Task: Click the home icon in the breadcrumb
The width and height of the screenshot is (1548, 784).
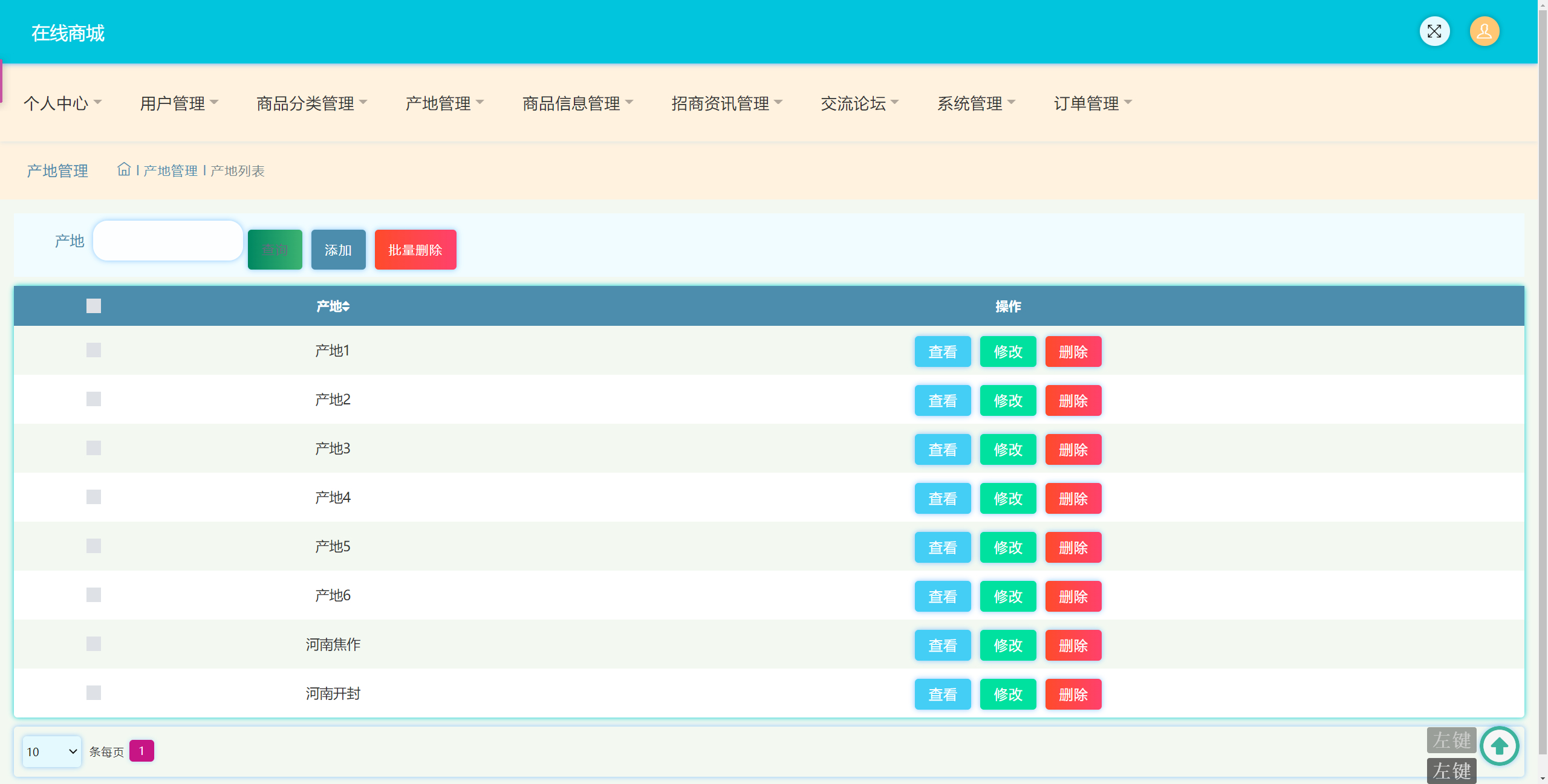Action: pyautogui.click(x=125, y=170)
